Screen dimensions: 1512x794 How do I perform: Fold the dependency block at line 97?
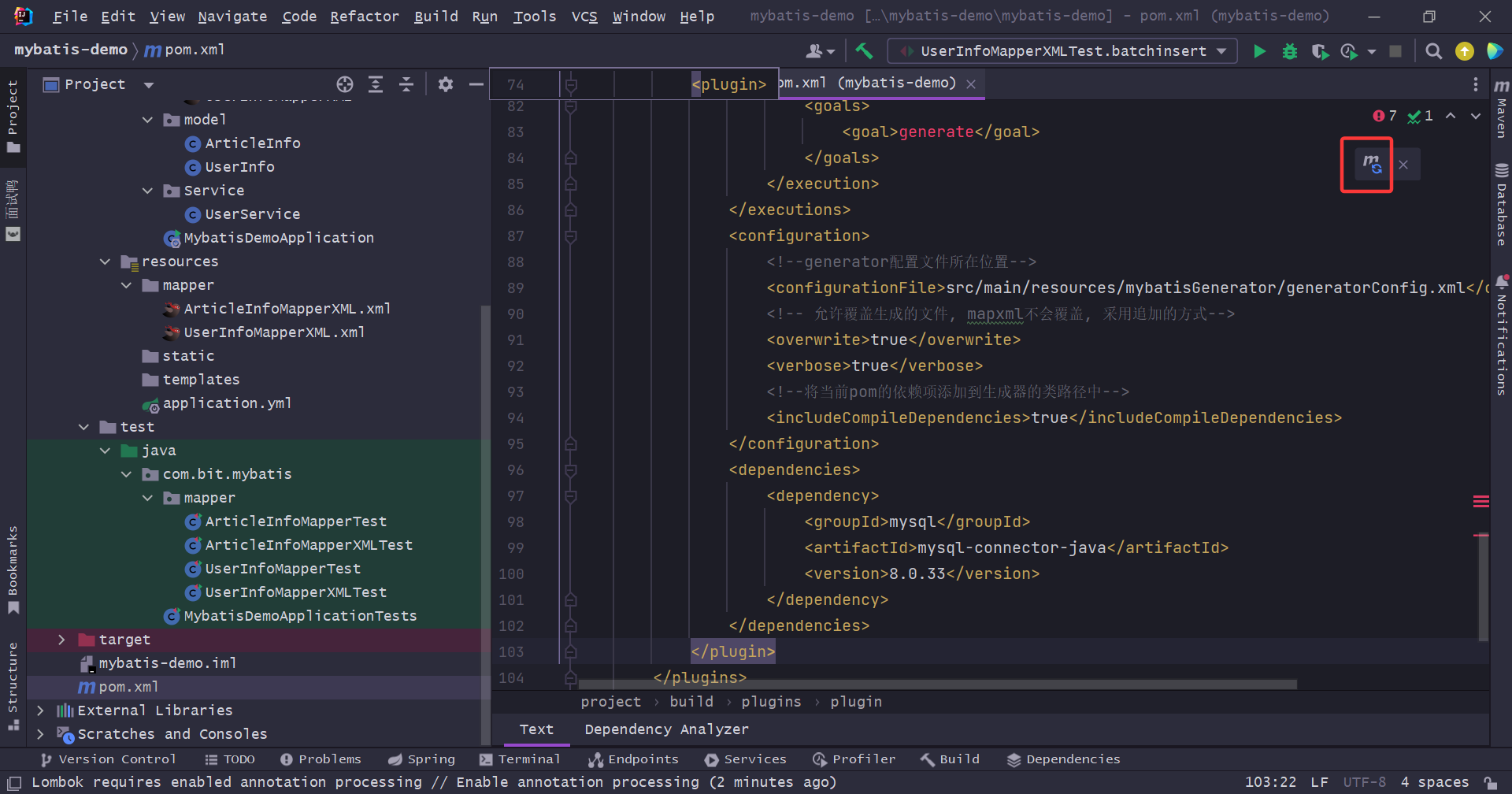click(571, 496)
